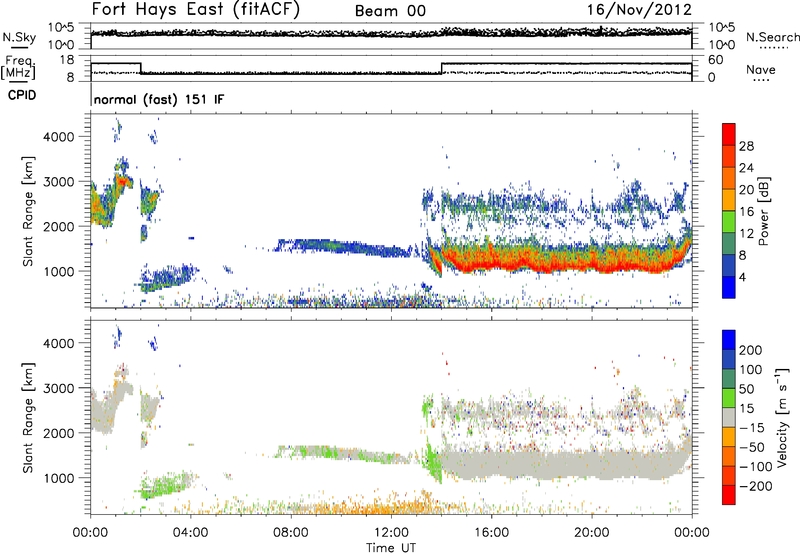The width and height of the screenshot is (800, 554).
Task: Click the Slant Range label of power panel
Action: tap(28, 212)
